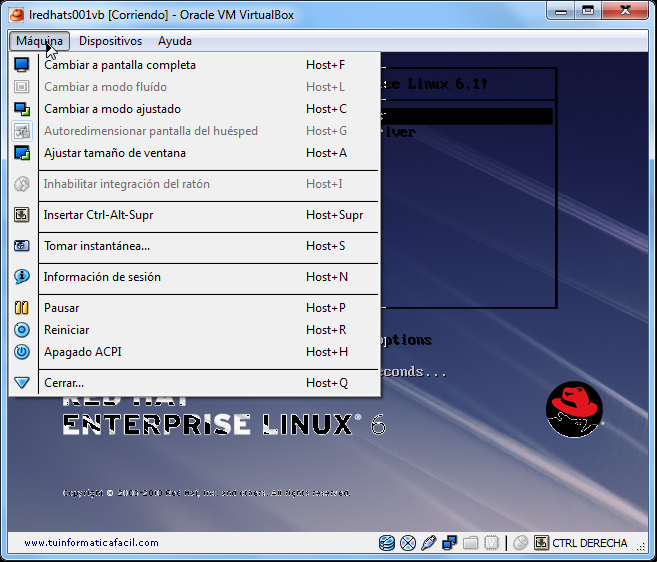Viewport: 657px width, 562px height.
Task: Click the blue triangle close icon beside Cerrar
Action: tap(22, 383)
